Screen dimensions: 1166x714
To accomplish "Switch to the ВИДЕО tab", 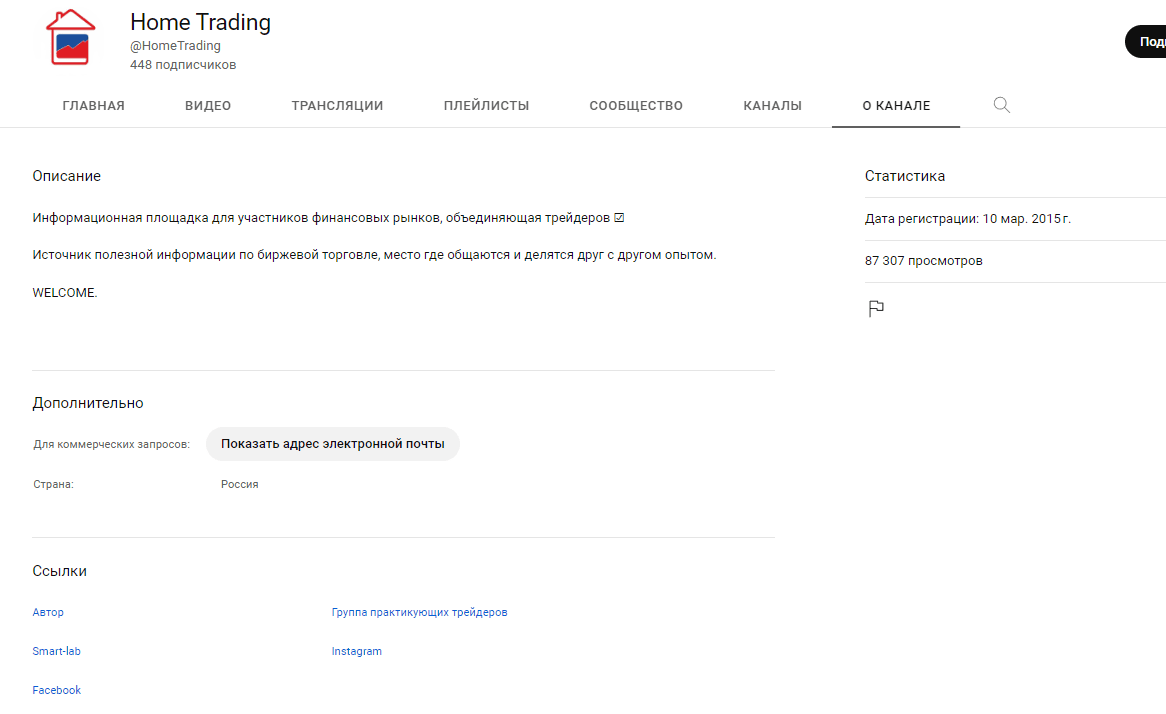I will (208, 106).
